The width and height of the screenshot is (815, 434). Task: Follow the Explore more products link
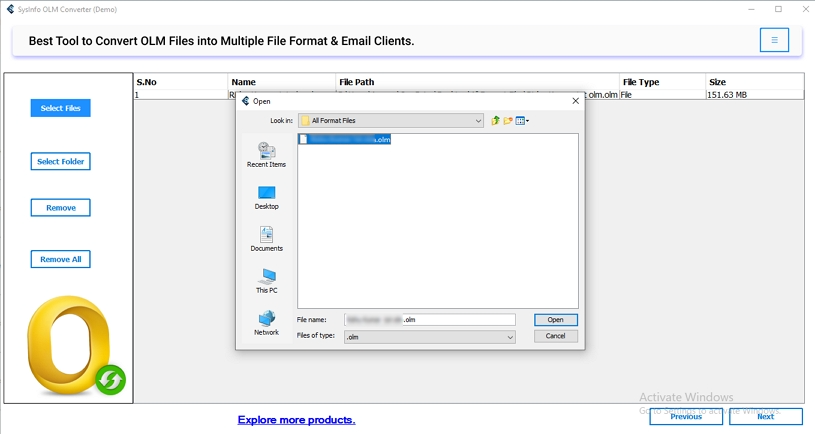pyautogui.click(x=296, y=420)
